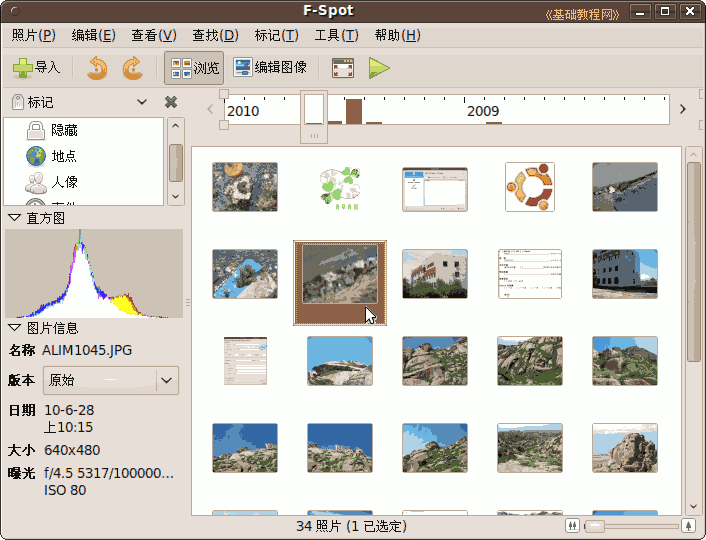Open Edit Image (编辑图像) mode
The height and width of the screenshot is (540, 706).
coord(270,68)
